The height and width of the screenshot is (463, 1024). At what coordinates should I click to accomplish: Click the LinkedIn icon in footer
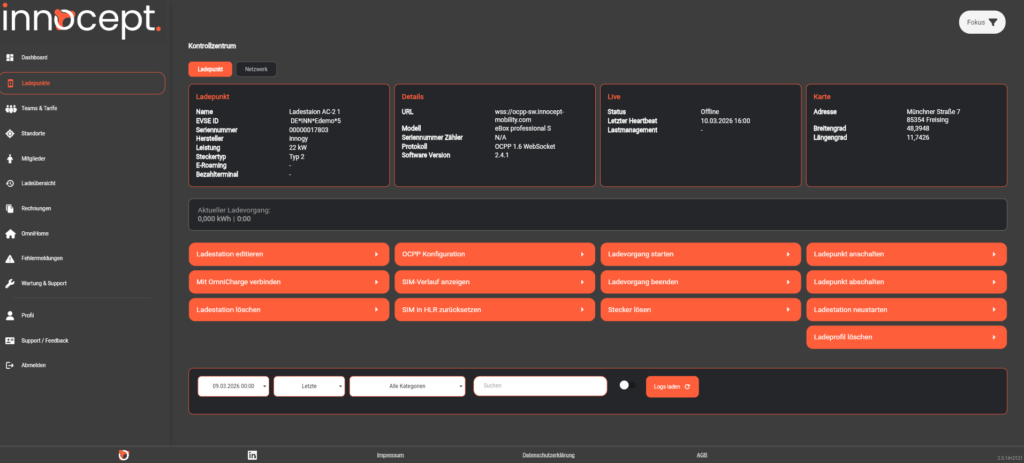[x=252, y=455]
